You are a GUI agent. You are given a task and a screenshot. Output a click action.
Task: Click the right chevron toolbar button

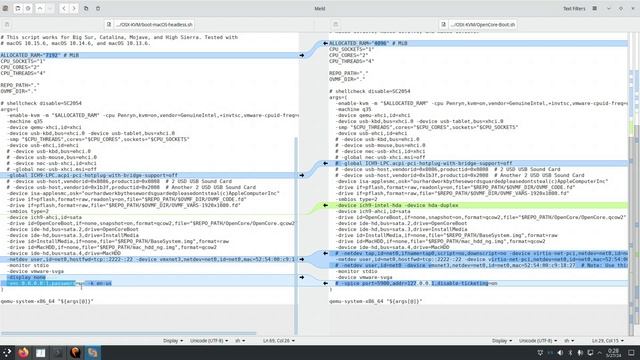click(x=74, y=8)
